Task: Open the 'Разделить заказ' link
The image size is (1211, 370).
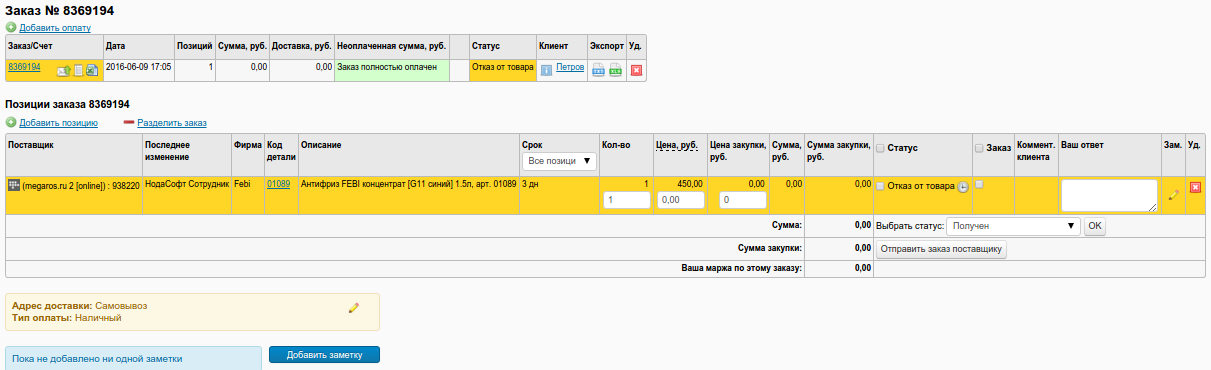Action: point(172,123)
